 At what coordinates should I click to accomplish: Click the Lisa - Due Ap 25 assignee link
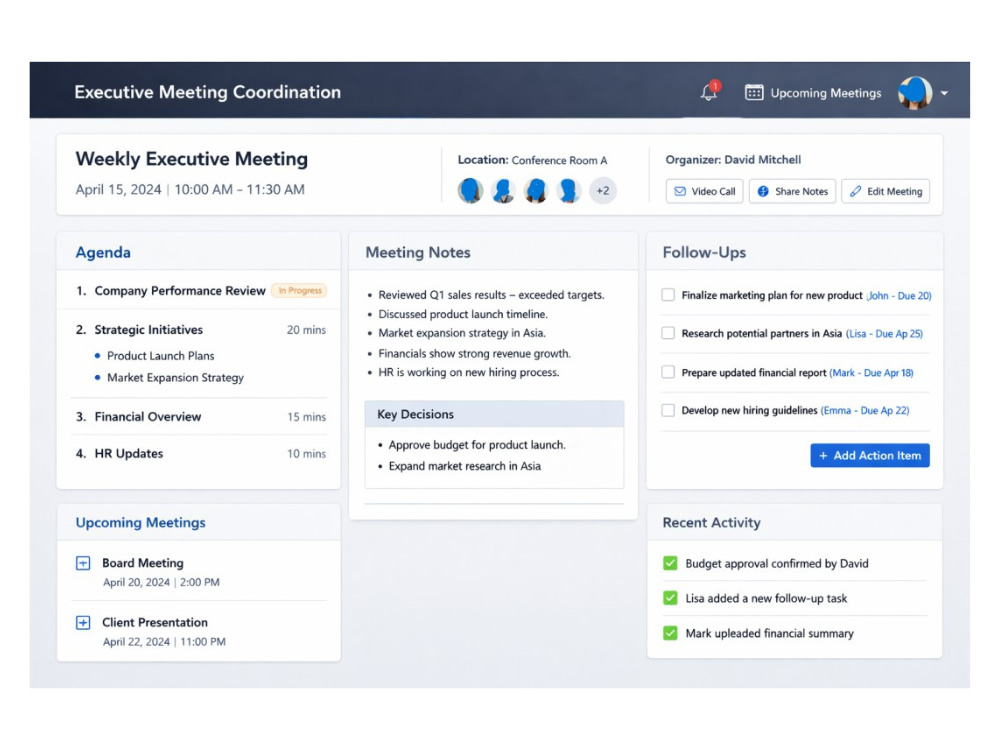coord(885,334)
